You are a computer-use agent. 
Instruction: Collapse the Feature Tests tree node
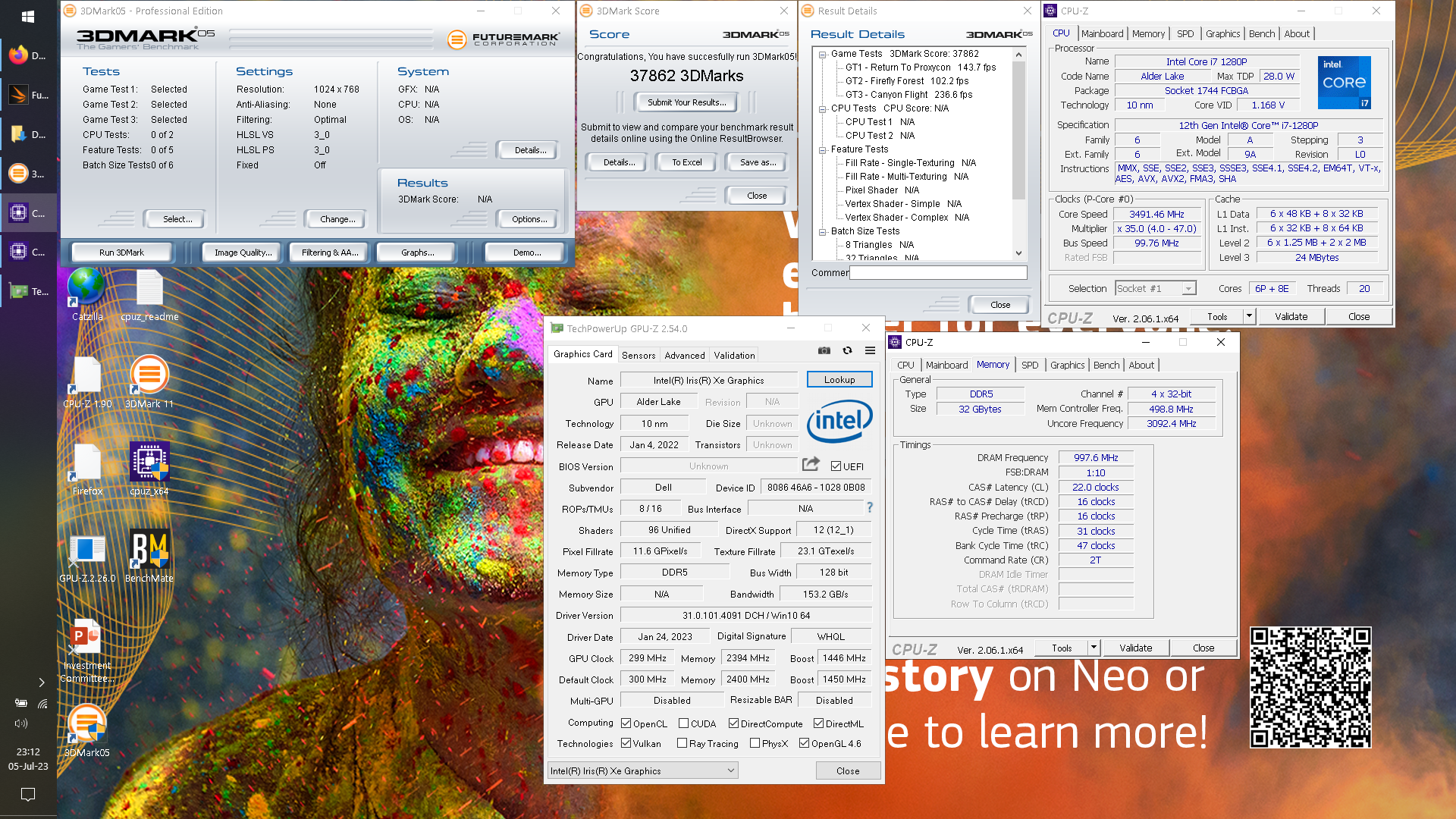coord(822,149)
